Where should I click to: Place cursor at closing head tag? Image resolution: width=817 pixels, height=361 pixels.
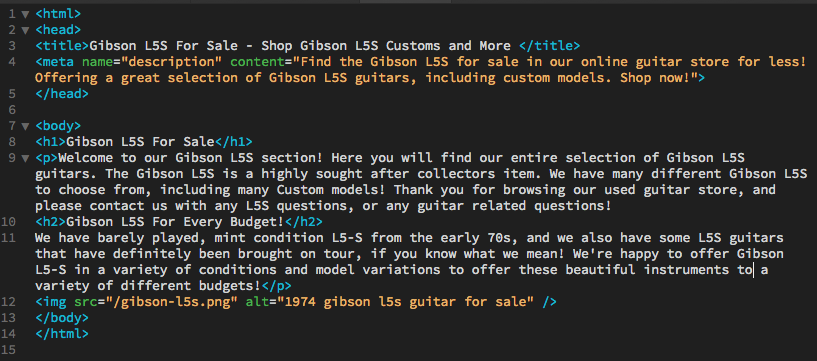61,94
